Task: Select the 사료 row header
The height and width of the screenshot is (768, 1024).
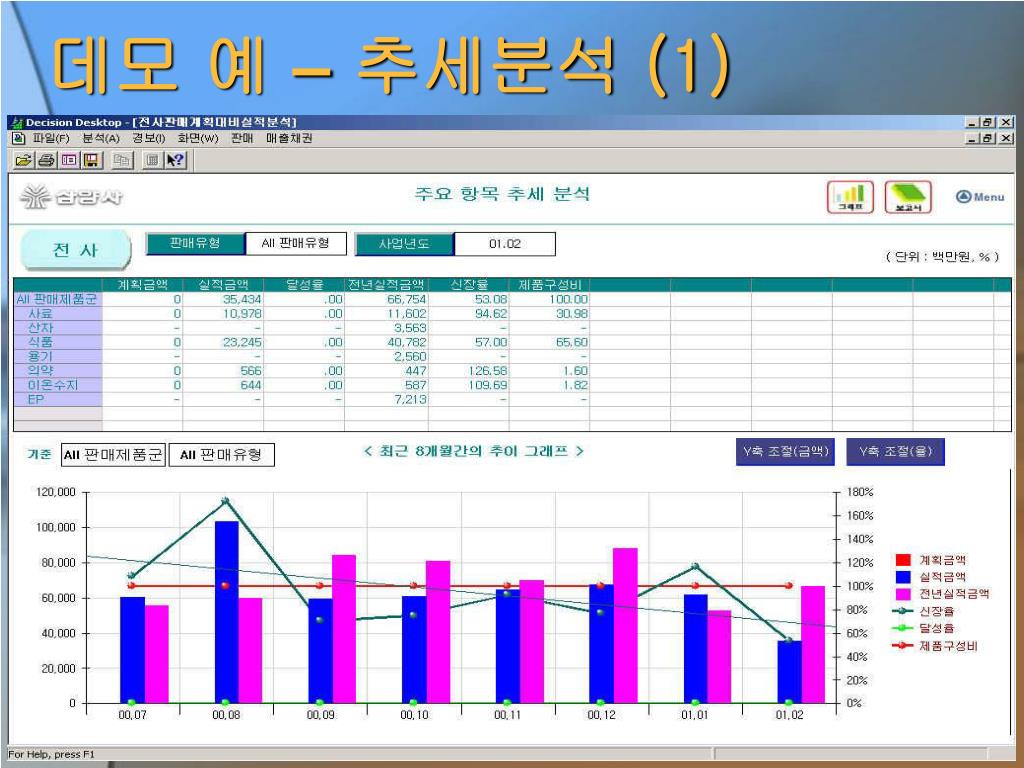Action: pos(58,313)
